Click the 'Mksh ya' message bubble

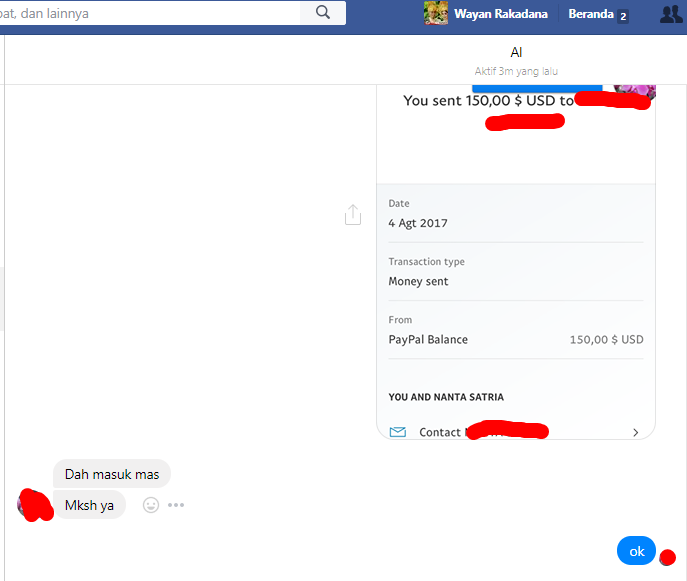[89, 505]
